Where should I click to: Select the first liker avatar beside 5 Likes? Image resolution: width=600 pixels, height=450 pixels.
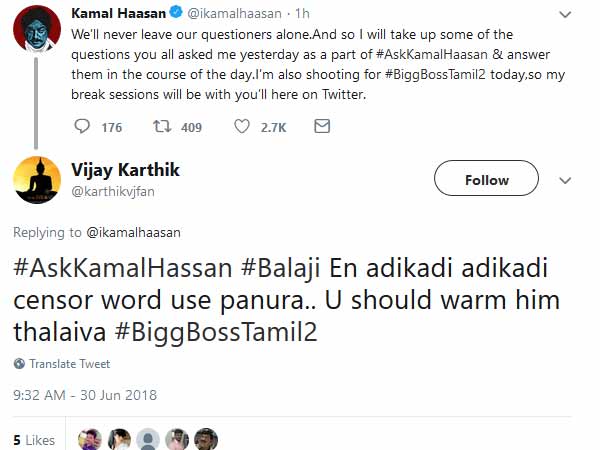click(90, 440)
